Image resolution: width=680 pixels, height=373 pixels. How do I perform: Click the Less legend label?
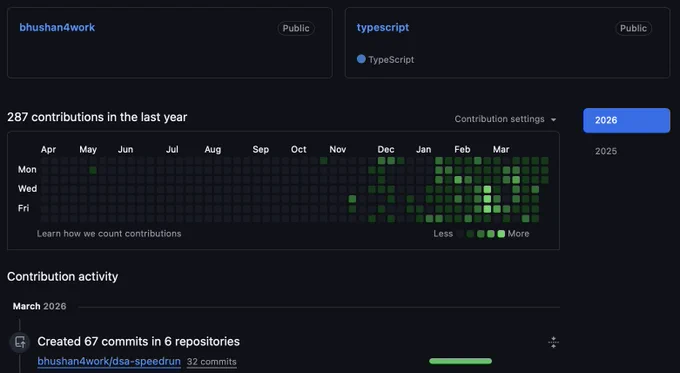443,234
